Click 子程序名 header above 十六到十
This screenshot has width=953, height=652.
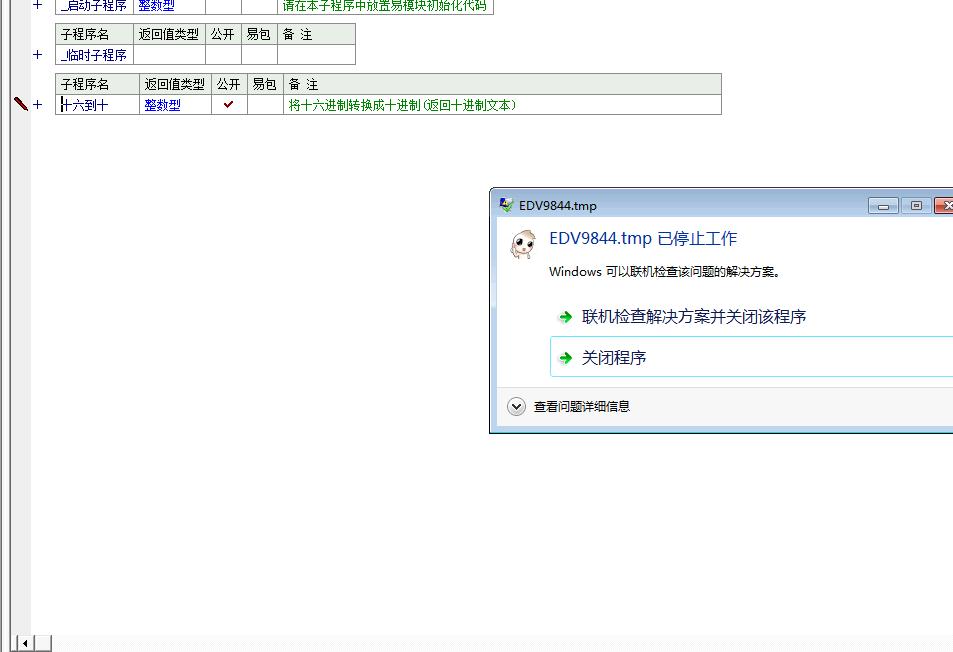tap(97, 84)
